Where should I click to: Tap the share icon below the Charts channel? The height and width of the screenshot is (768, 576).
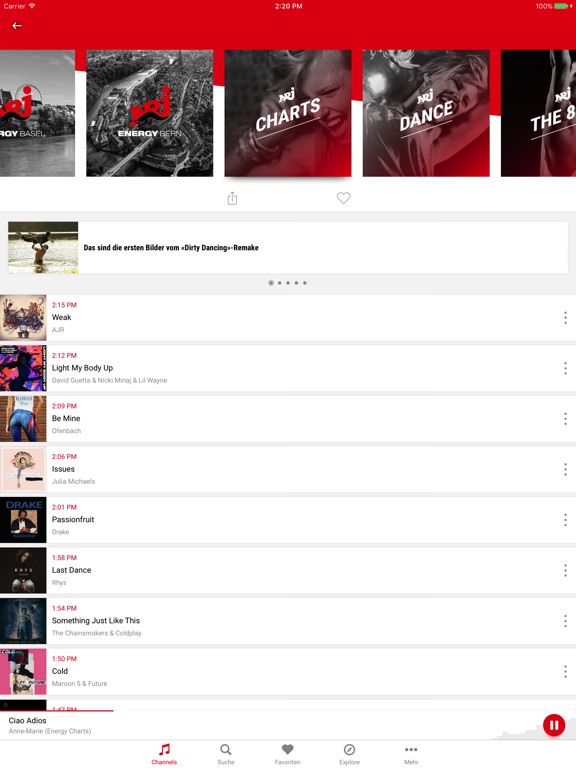click(x=232, y=198)
